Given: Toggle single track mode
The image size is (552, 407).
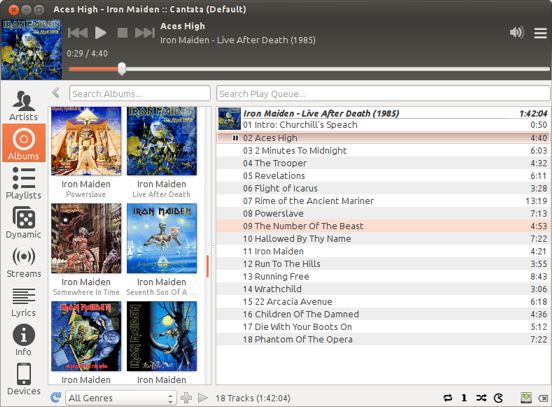Looking at the screenshot, I should (464, 398).
